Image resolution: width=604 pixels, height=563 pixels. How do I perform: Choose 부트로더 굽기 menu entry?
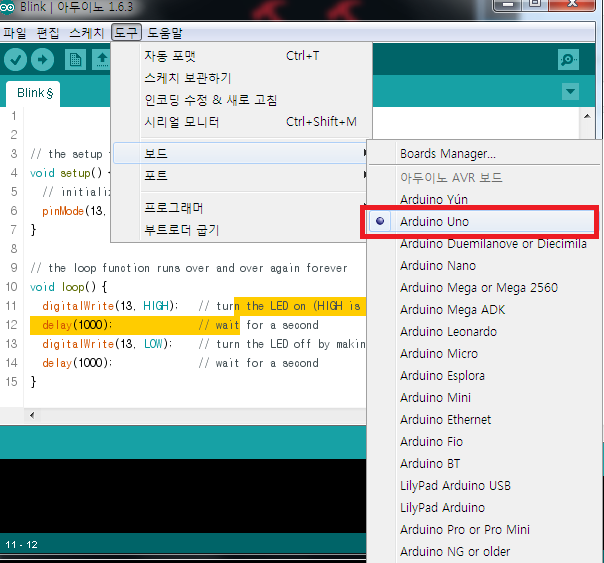coord(240,230)
